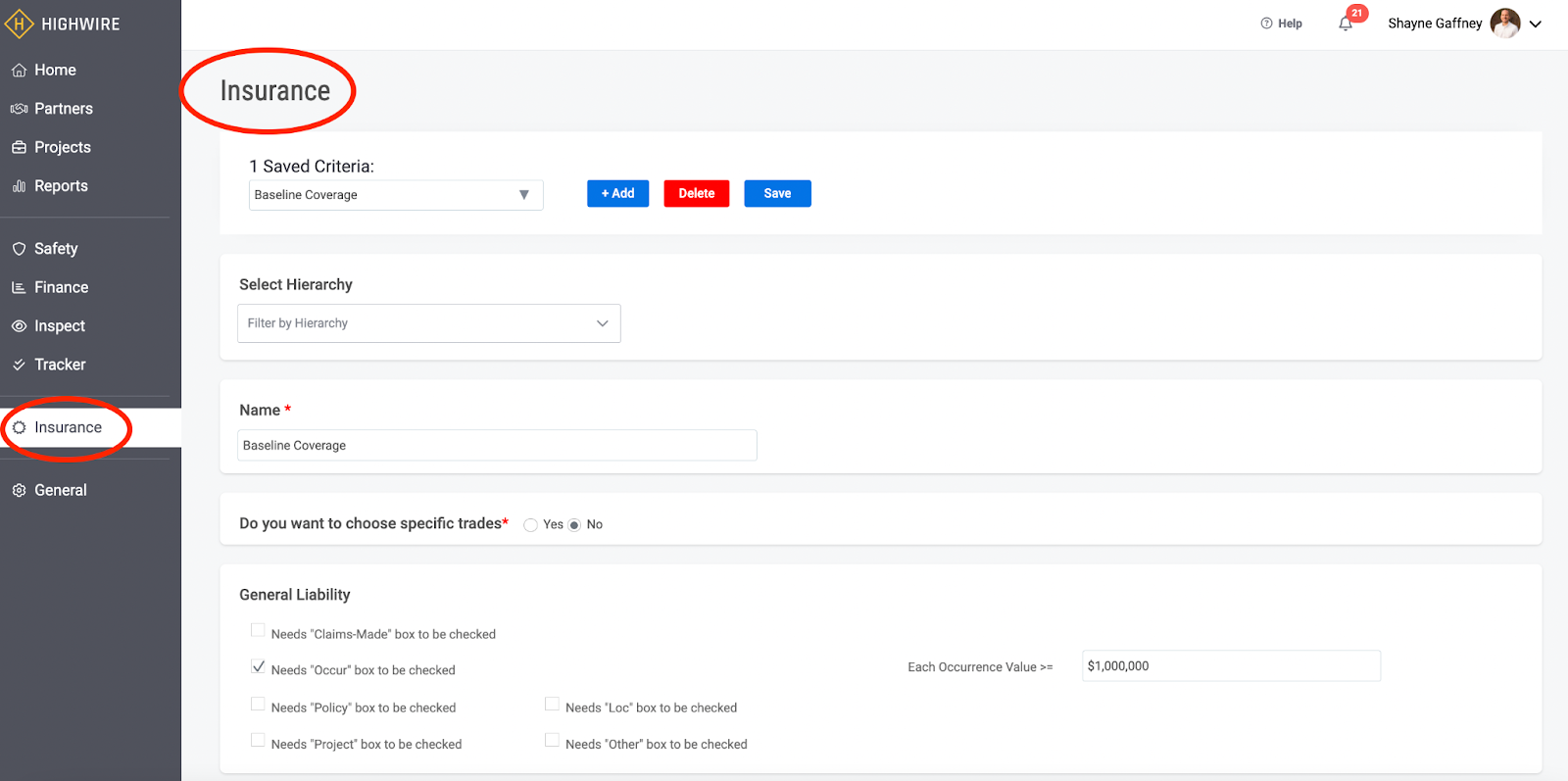Check the "Project" box requirement
1568x781 pixels.
pyautogui.click(x=258, y=741)
